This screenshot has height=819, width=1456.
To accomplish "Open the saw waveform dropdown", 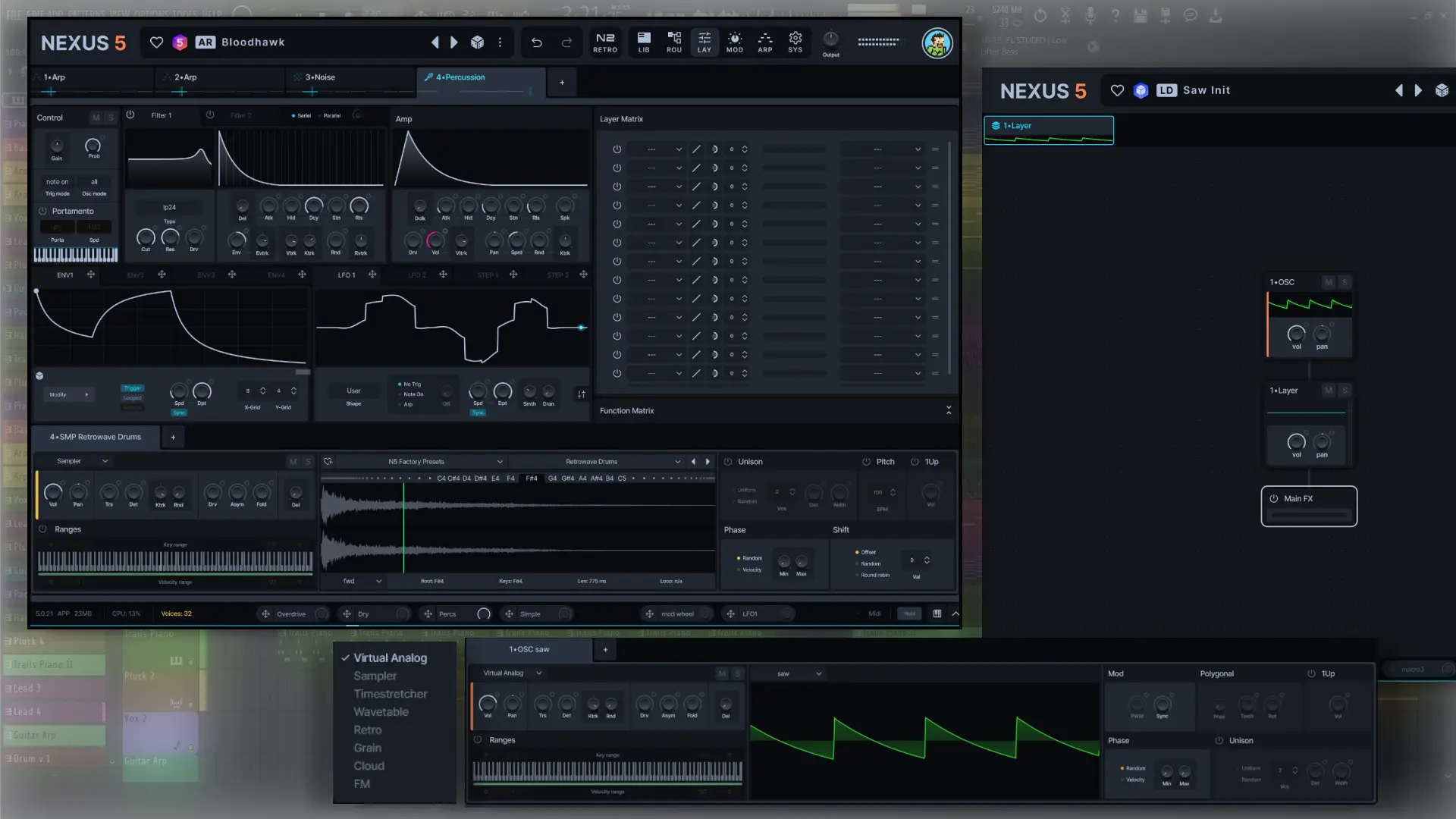I will click(x=799, y=673).
